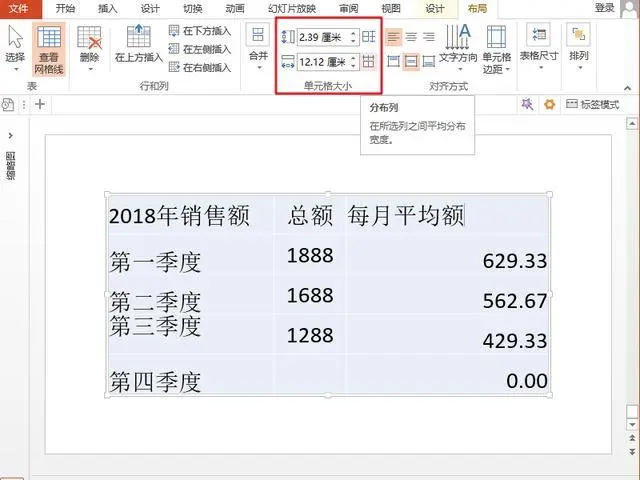Click the Distribute Rows (分布行) icon
The width and height of the screenshot is (640, 480).
click(369, 37)
